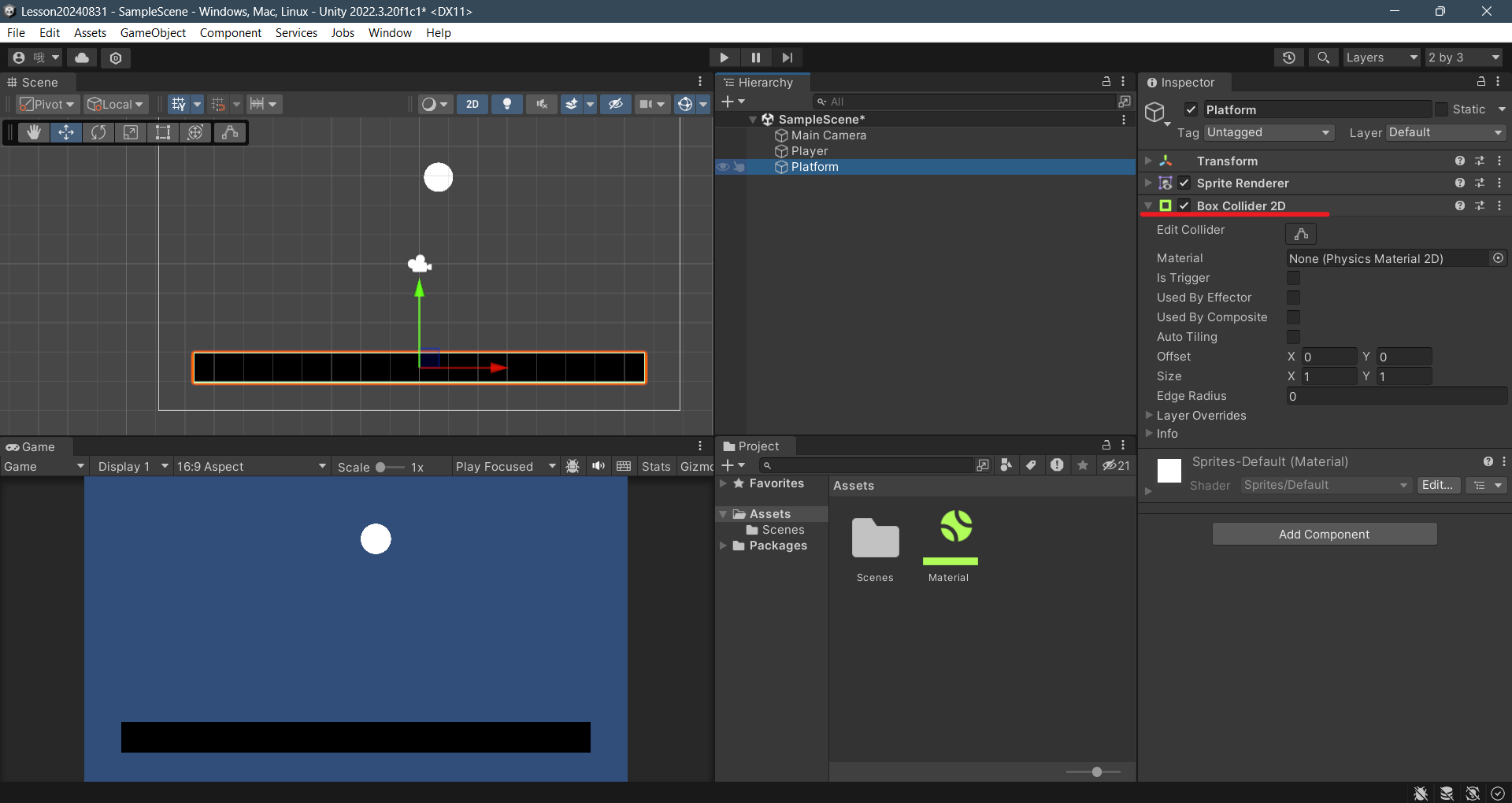Select the Rect tool
This screenshot has width=1512, height=803.
(163, 132)
